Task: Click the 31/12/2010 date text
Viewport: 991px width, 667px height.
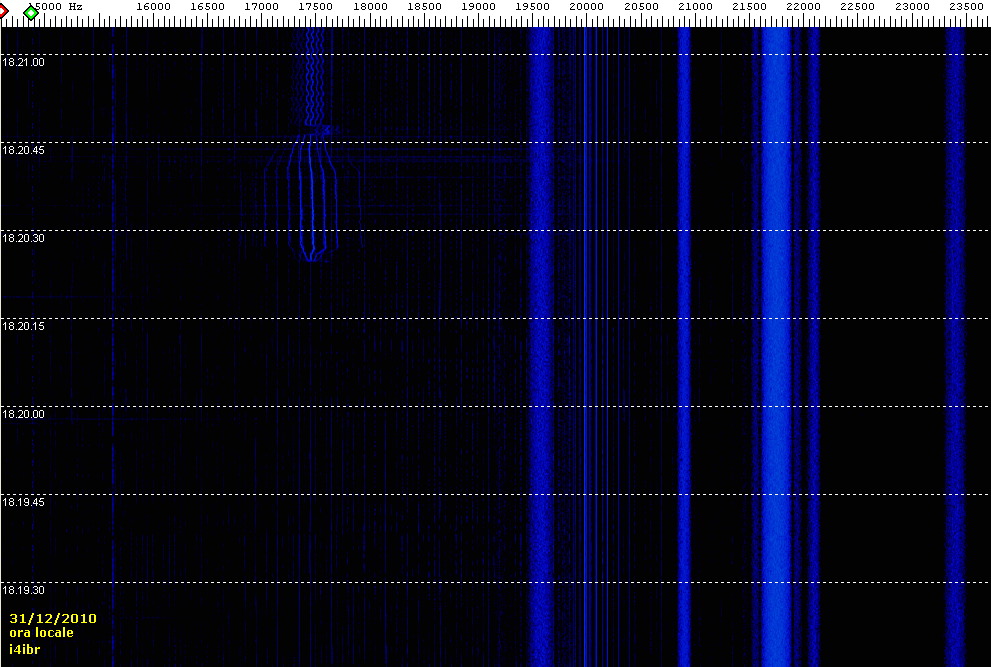Action: 53,618
